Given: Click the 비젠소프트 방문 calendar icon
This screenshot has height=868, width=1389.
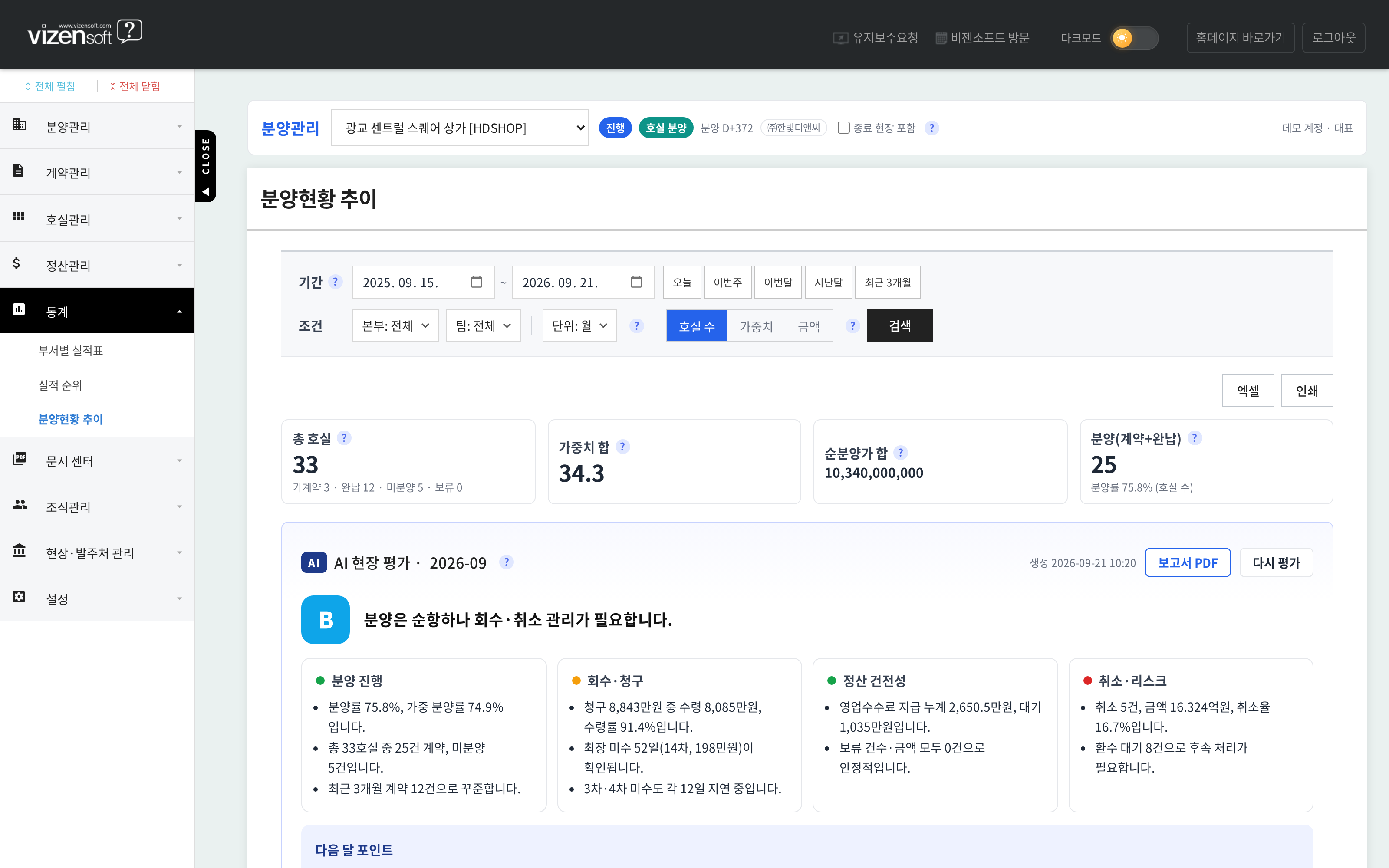Looking at the screenshot, I should click(941, 38).
